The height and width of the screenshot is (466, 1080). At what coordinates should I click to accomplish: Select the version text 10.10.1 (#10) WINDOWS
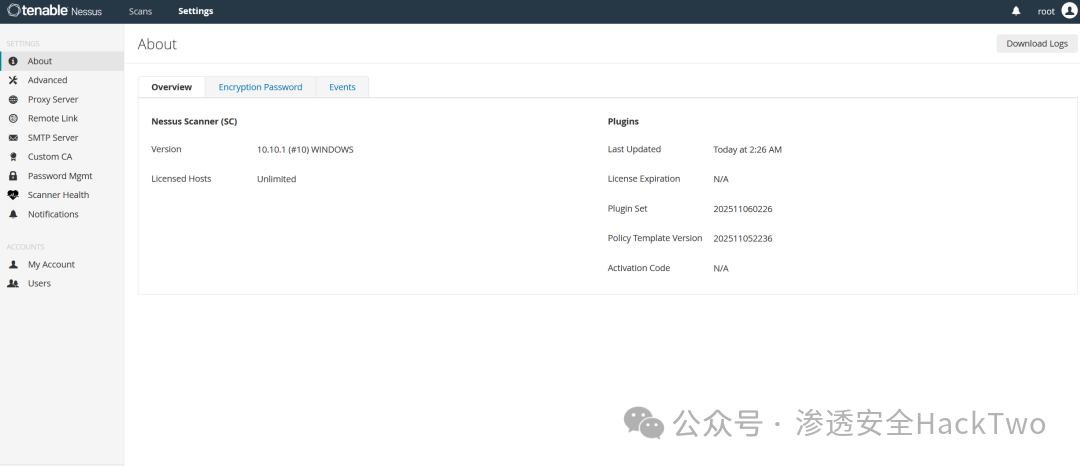(305, 149)
